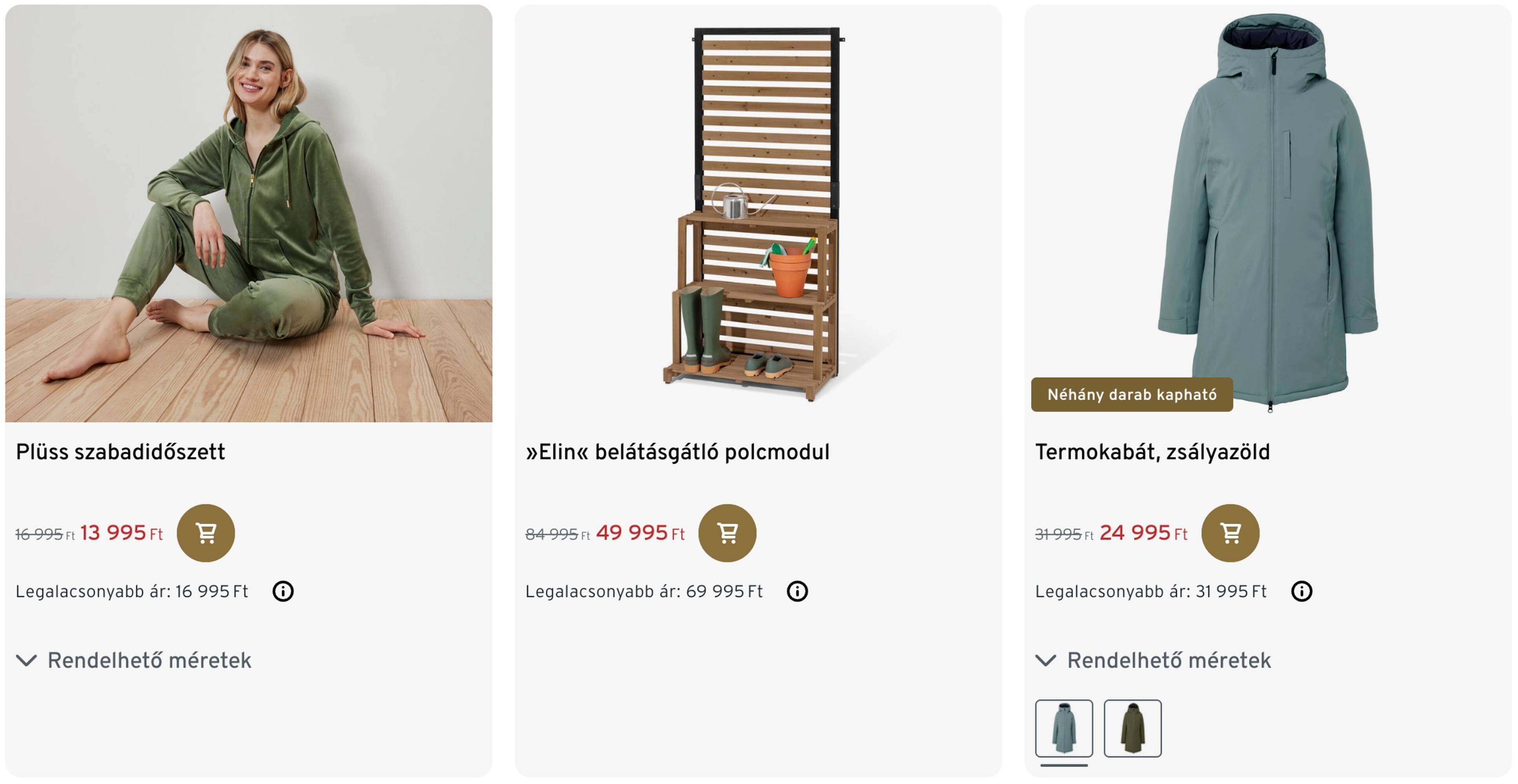Image resolution: width=1518 pixels, height=784 pixels.
Task: Open the Plüss szabadidőszett product title
Action: pyautogui.click(x=120, y=452)
